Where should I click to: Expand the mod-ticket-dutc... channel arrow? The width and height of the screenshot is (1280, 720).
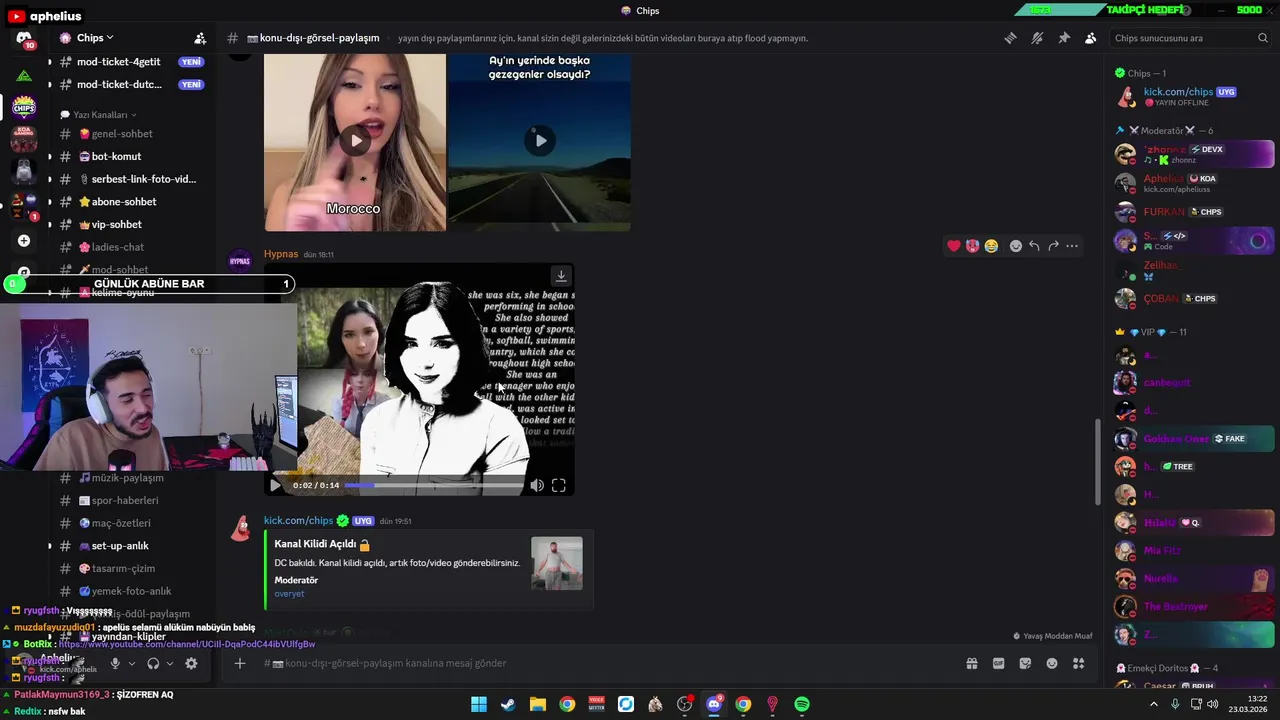pyautogui.click(x=50, y=85)
